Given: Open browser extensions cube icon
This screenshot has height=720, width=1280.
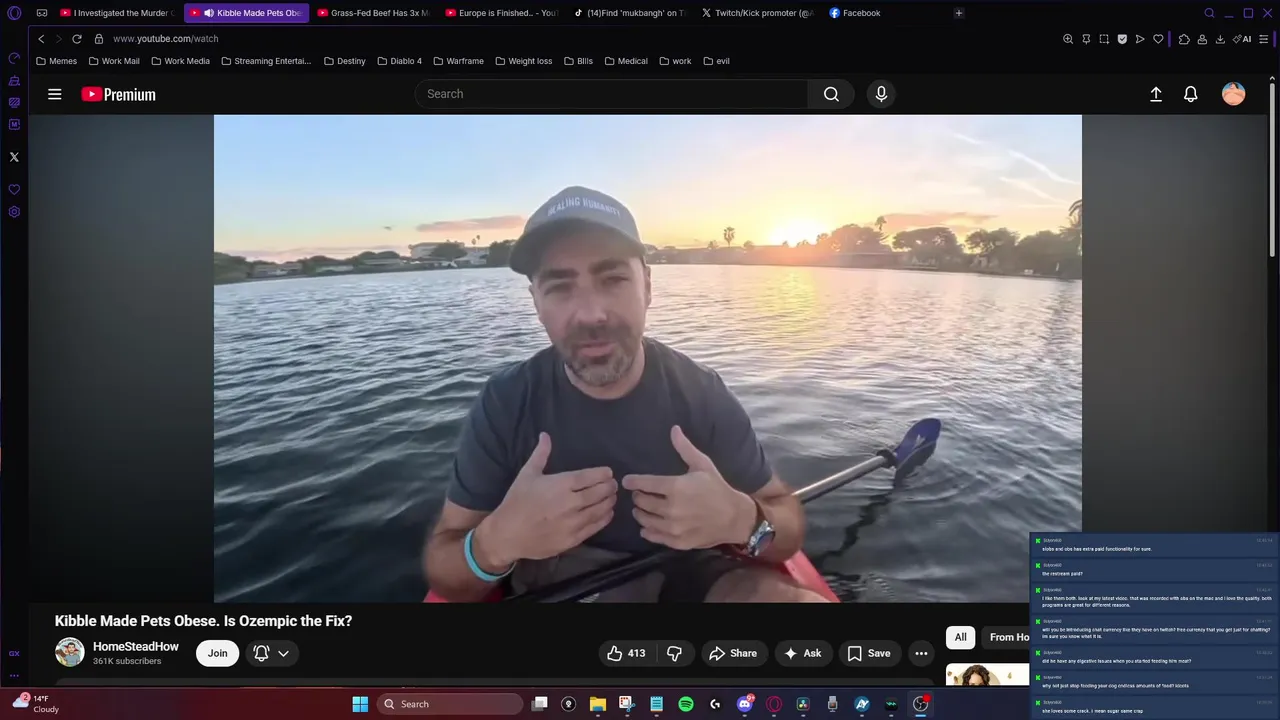Looking at the screenshot, I should point(1184,39).
